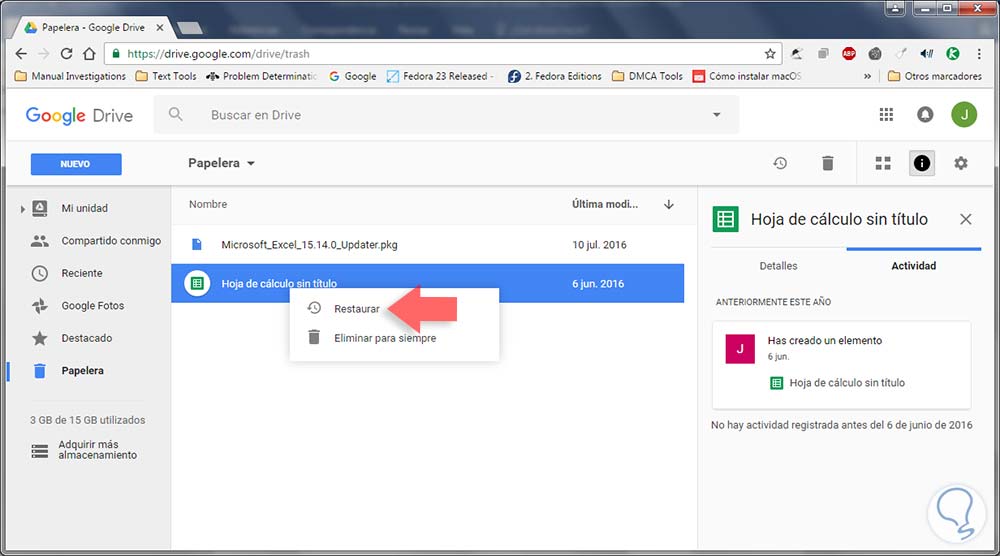Open Reciente
This screenshot has width=1000, height=556.
click(82, 273)
